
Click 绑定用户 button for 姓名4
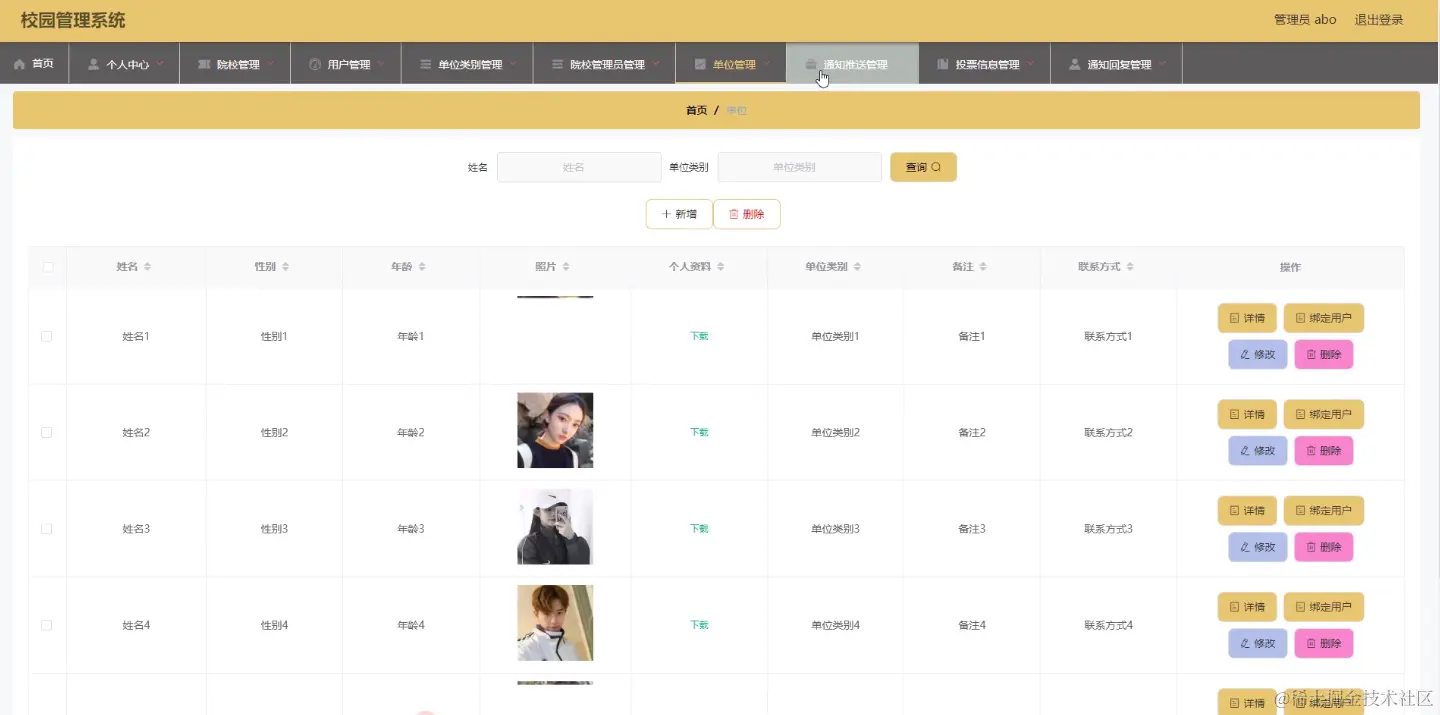pos(1324,607)
